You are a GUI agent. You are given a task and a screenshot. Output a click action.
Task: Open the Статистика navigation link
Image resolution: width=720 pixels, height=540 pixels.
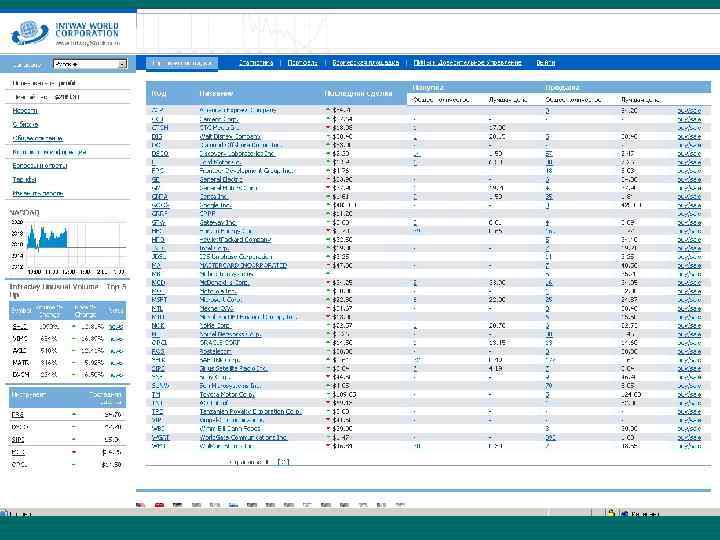256,62
